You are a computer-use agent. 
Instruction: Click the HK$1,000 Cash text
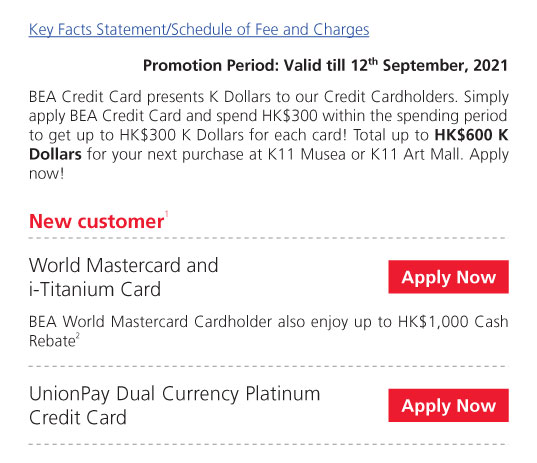coord(453,322)
